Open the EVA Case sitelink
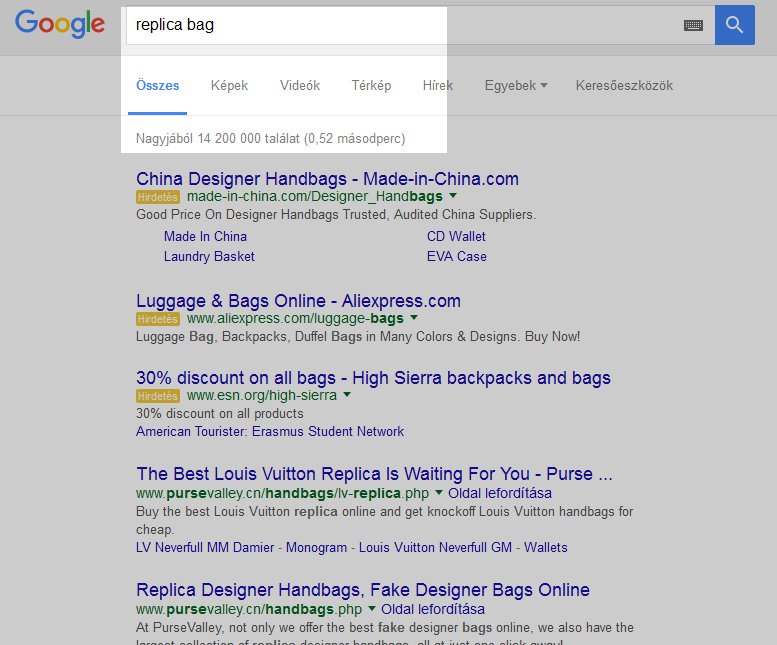The height and width of the screenshot is (645, 777). (456, 256)
